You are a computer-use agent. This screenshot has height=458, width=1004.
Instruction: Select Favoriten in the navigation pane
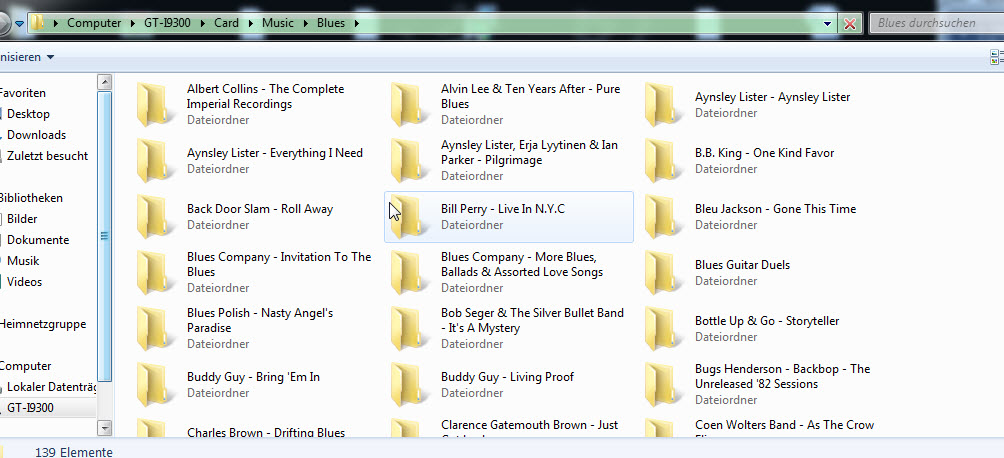(x=23, y=93)
